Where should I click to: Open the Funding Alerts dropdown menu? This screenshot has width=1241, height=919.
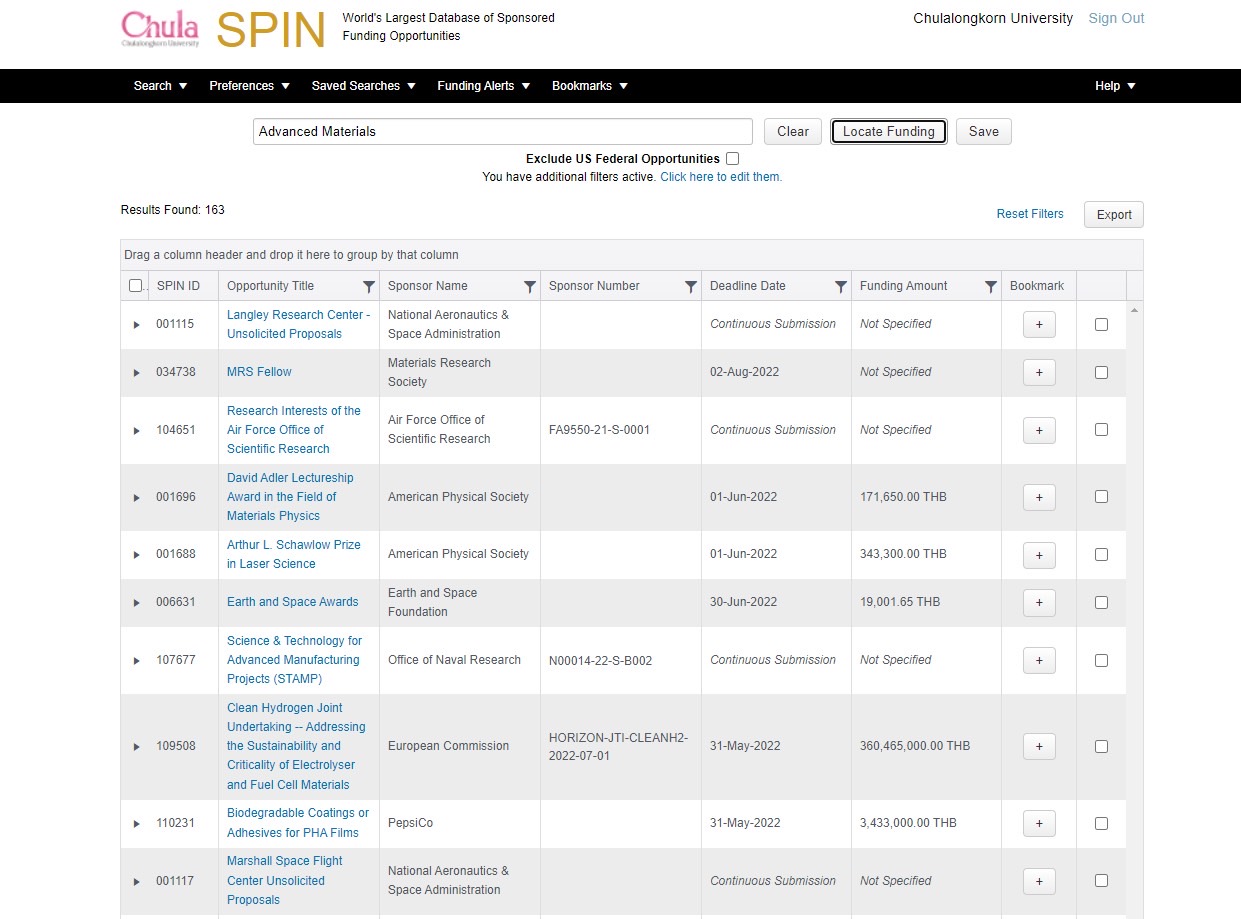point(483,86)
